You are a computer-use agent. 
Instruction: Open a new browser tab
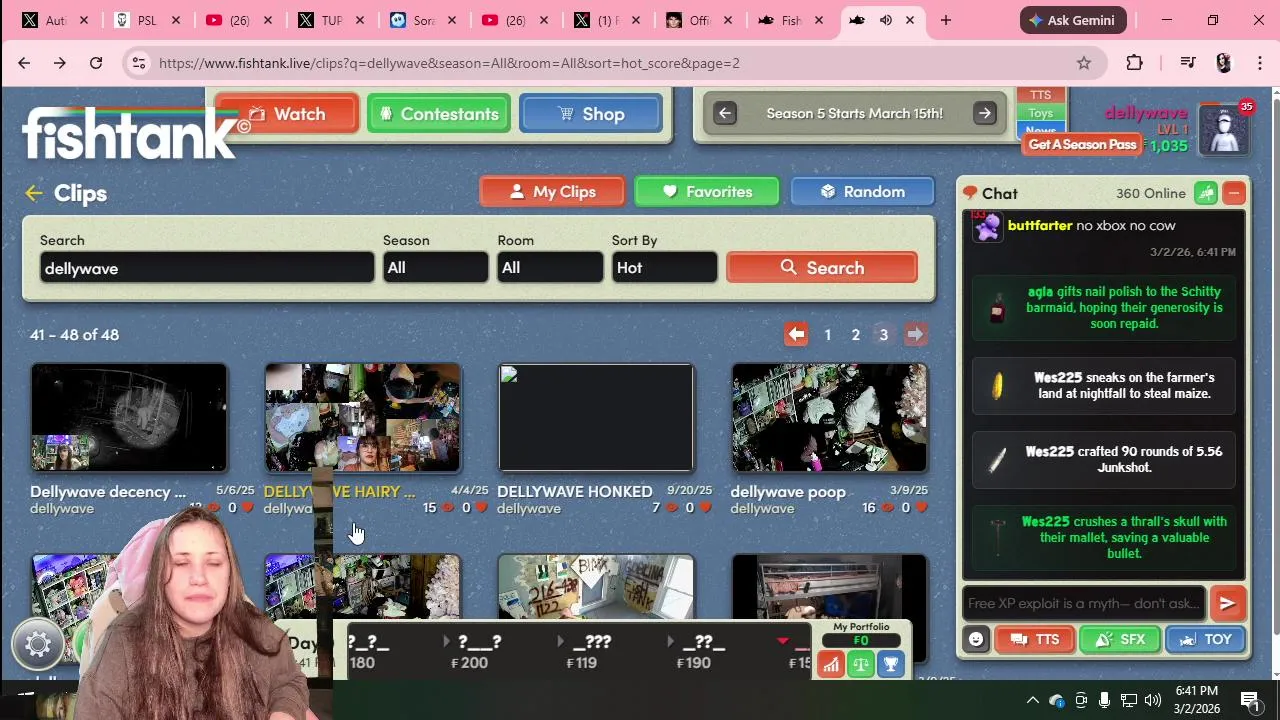(x=945, y=20)
